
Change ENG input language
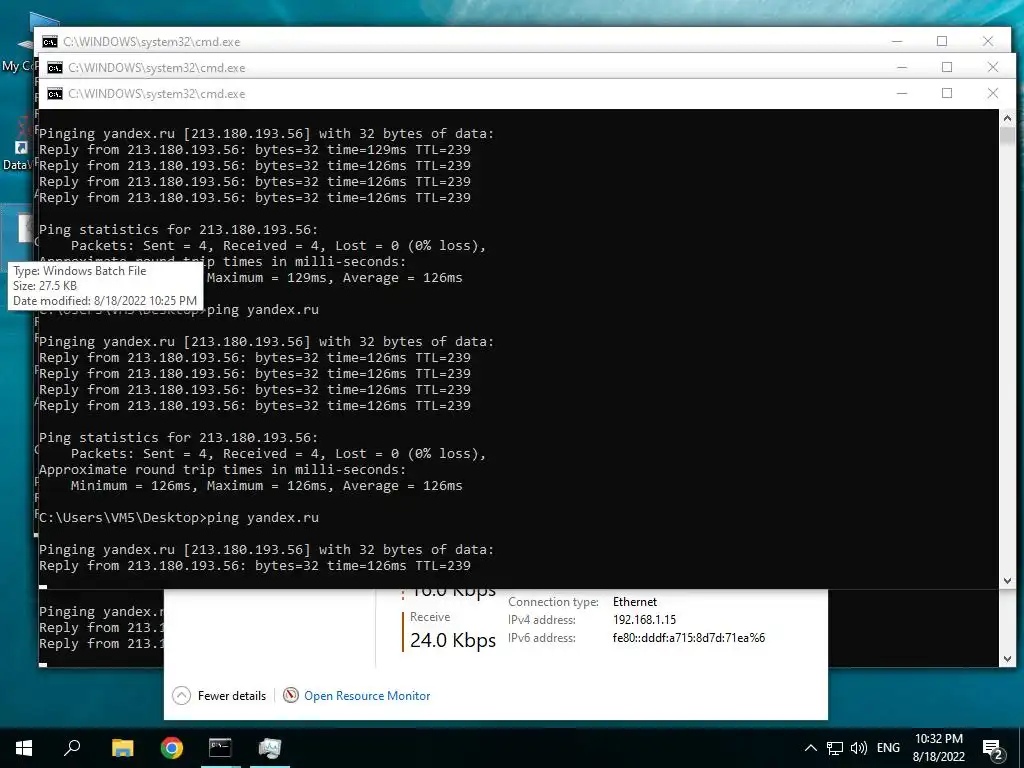[x=888, y=748]
